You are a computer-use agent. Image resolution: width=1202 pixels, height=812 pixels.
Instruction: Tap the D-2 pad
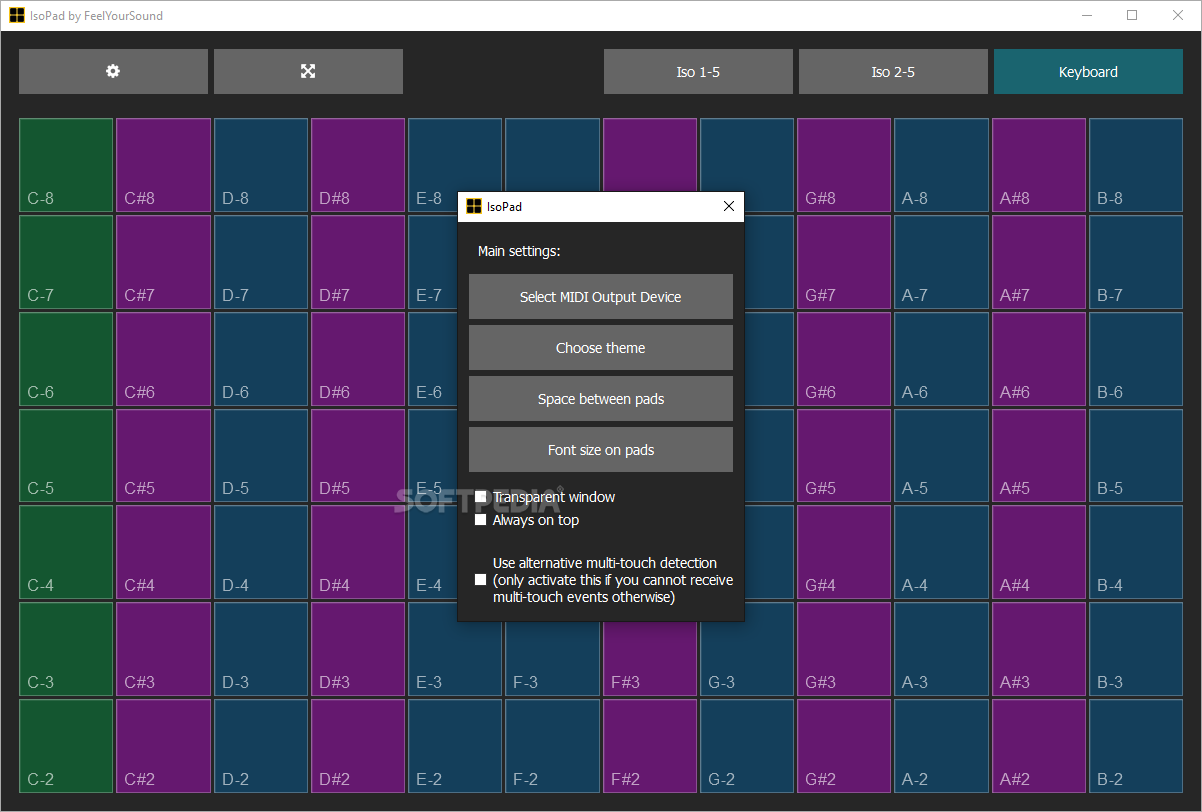click(x=261, y=747)
